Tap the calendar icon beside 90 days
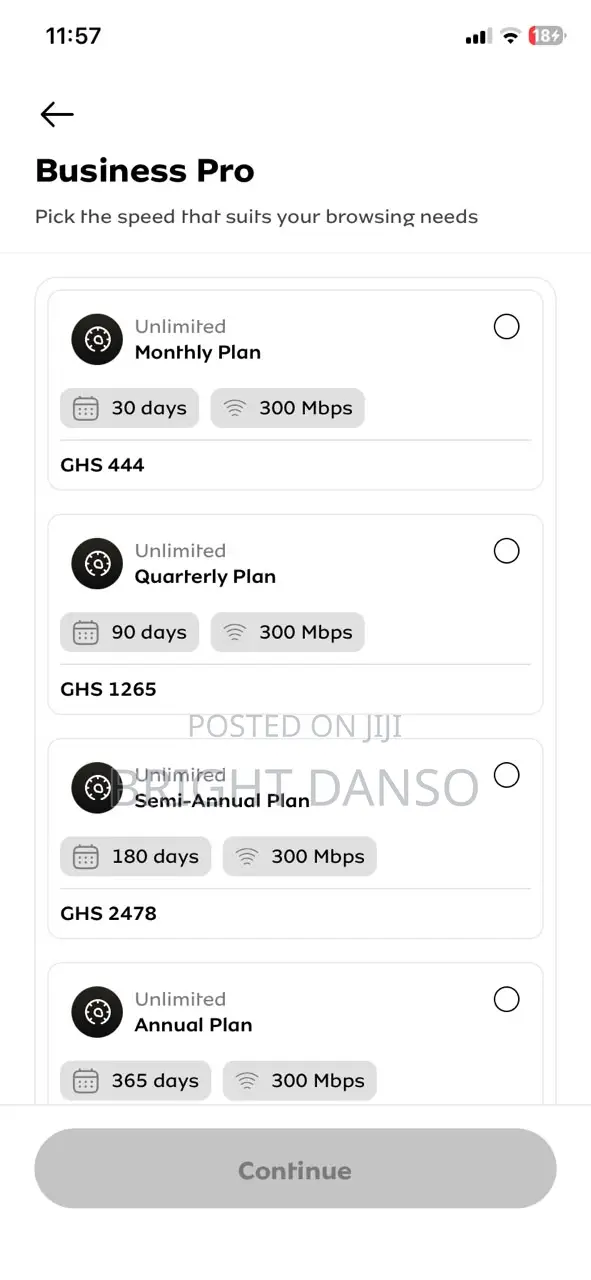Screen dimensions: 591x1280 pyautogui.click(x=86, y=632)
